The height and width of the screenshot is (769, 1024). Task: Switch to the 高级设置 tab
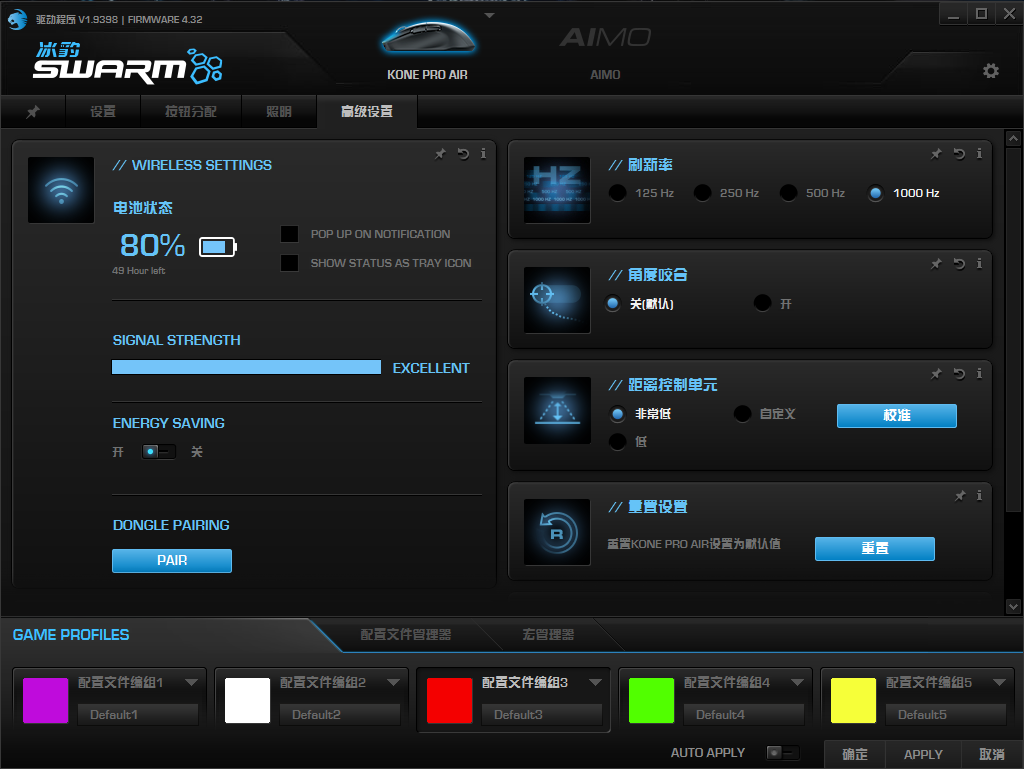pyautogui.click(x=367, y=112)
